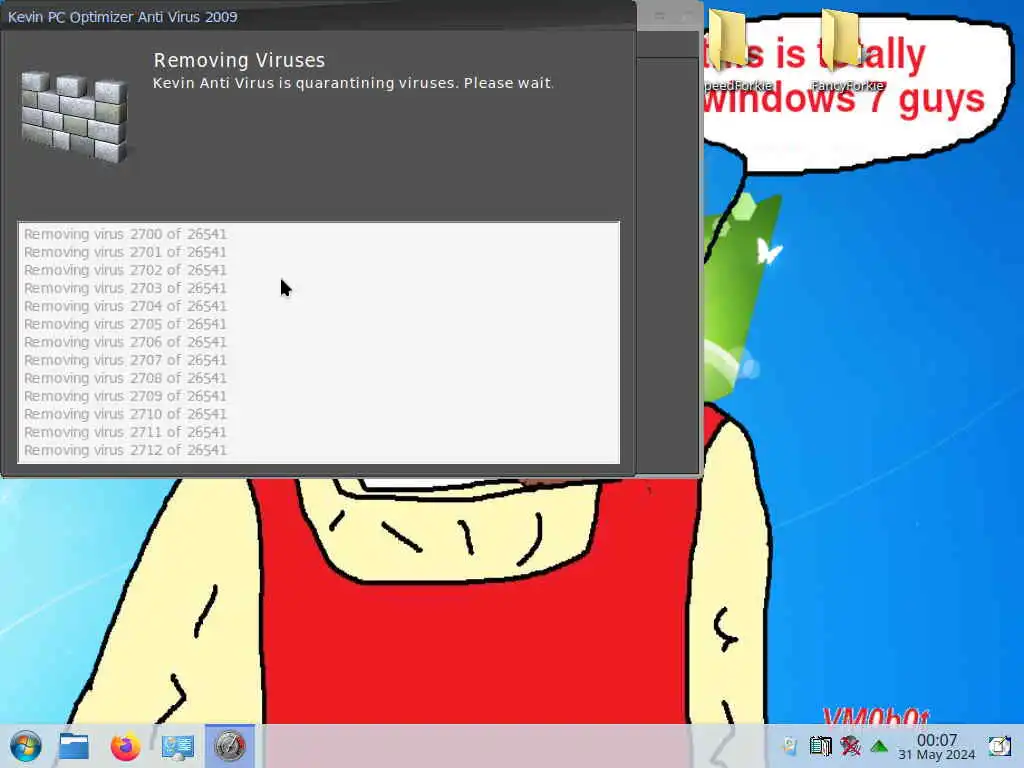
Task: Select line "Removing virus 2711 of 26541"
Action: [125, 432]
